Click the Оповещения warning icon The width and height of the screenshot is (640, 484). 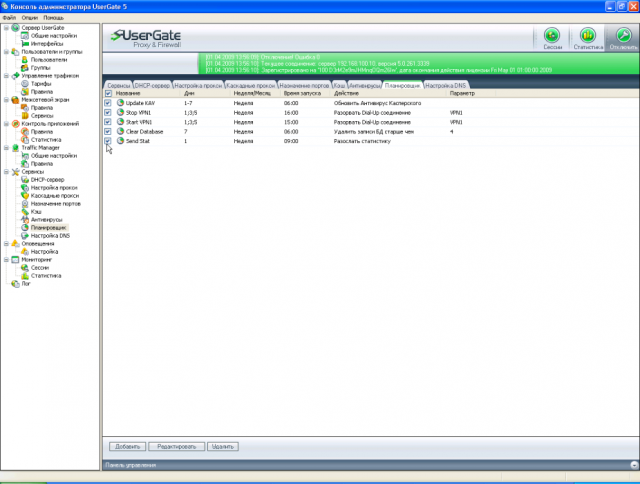tap(16, 244)
